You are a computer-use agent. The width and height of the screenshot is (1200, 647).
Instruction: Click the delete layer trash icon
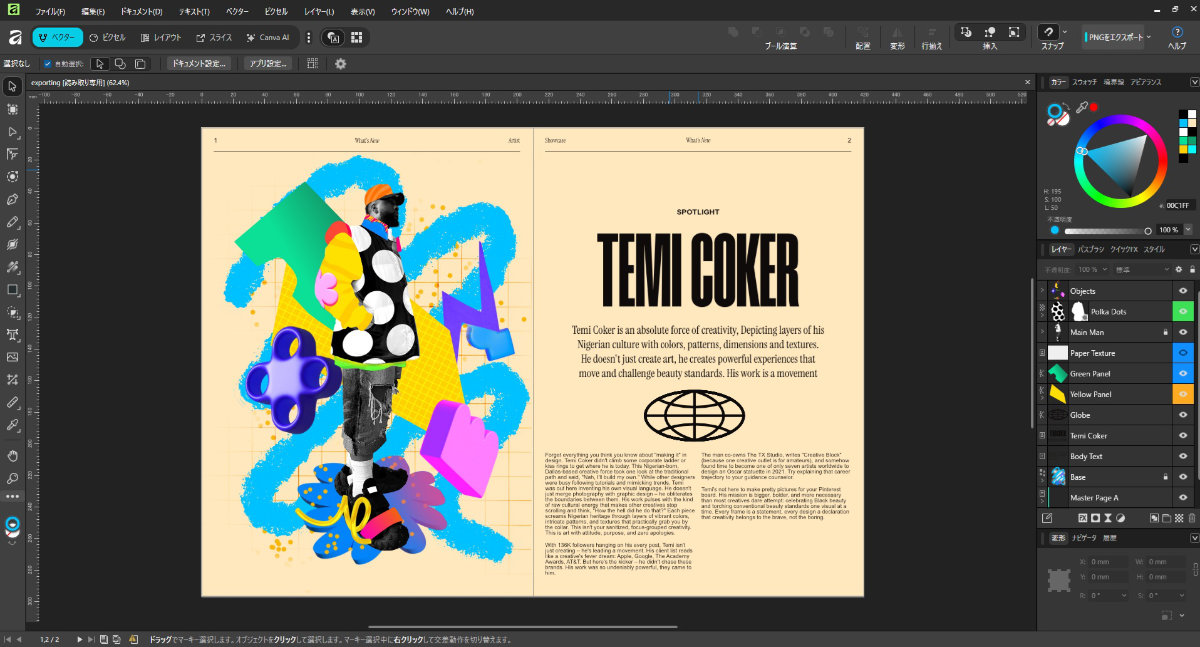pyautogui.click(x=1190, y=518)
